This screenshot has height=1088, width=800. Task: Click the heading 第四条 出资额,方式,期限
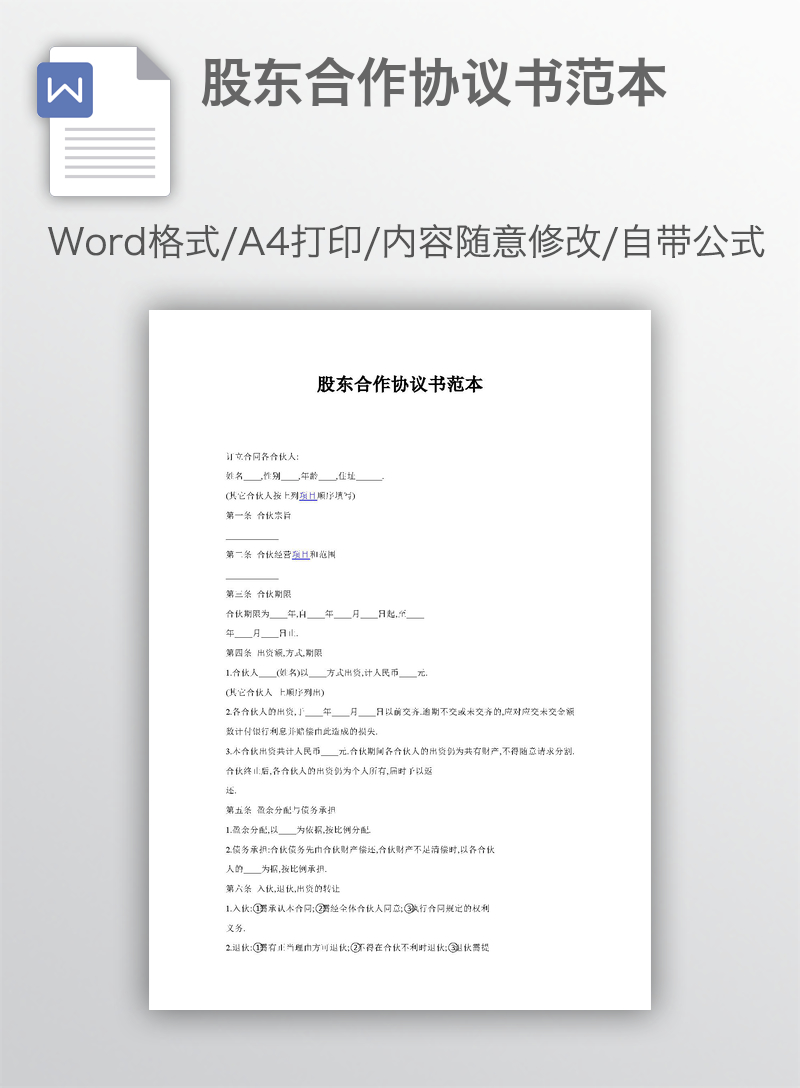[274, 653]
